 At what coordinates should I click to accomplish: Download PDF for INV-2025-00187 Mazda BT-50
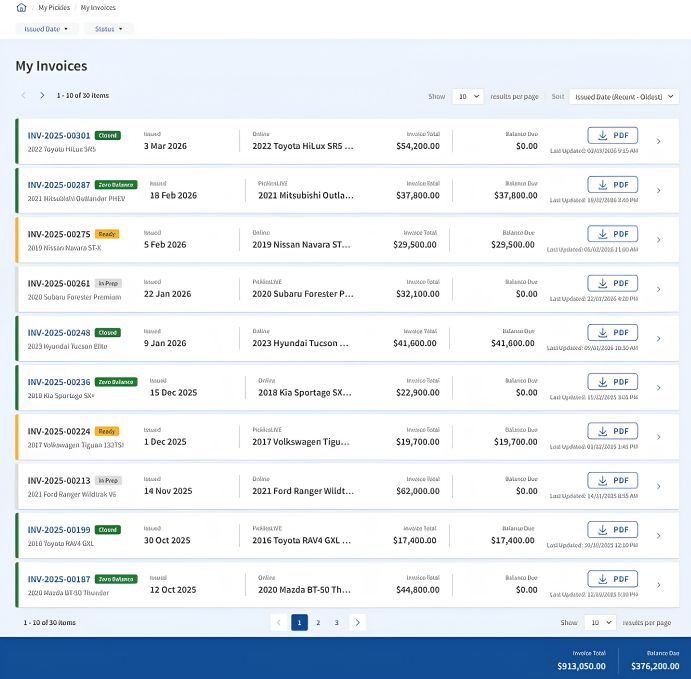(x=613, y=579)
